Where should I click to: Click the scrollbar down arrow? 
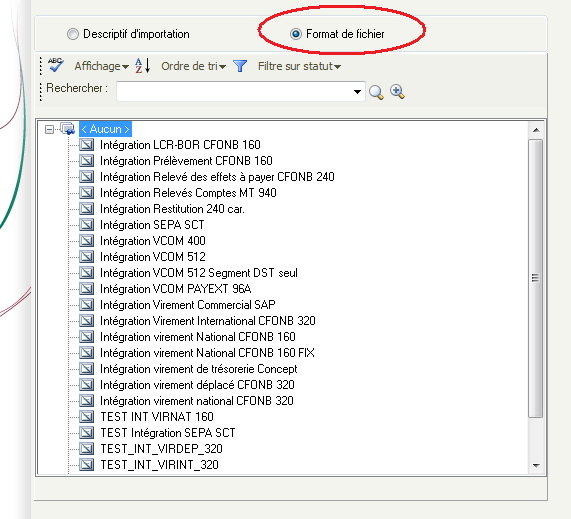point(536,465)
